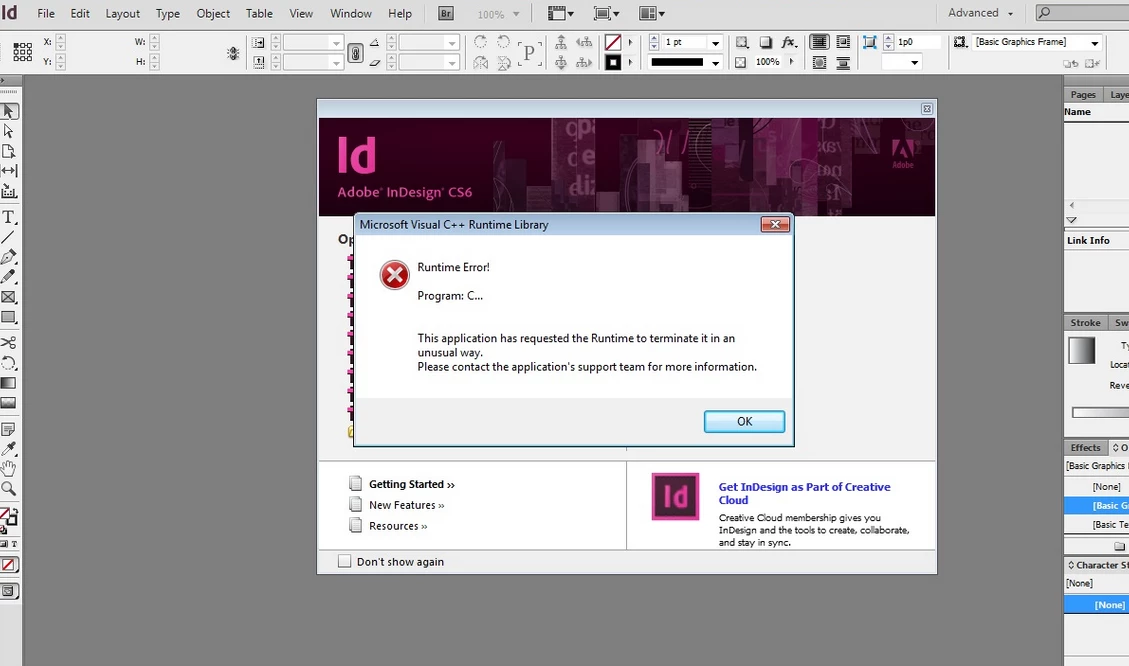Click the Drop Shadow icon
This screenshot has width=1129, height=666.
[765, 42]
